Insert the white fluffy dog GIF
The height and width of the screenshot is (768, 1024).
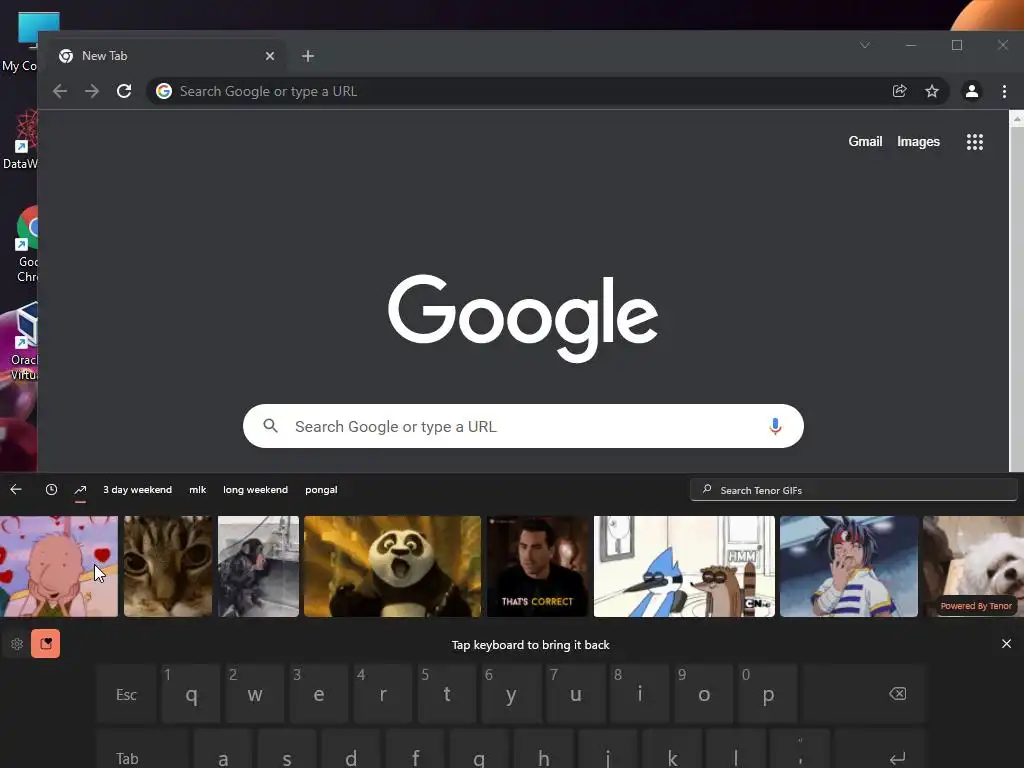973,566
